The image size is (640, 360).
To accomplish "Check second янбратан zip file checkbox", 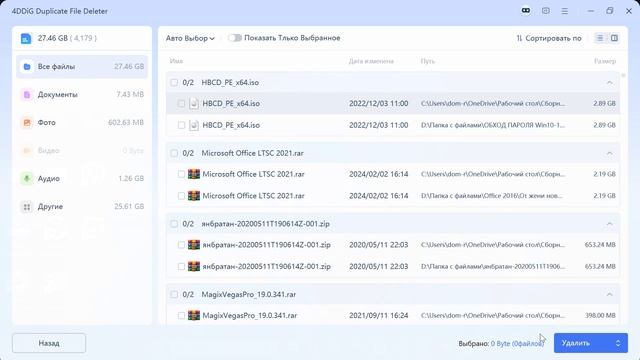I will pyautogui.click(x=181, y=267).
